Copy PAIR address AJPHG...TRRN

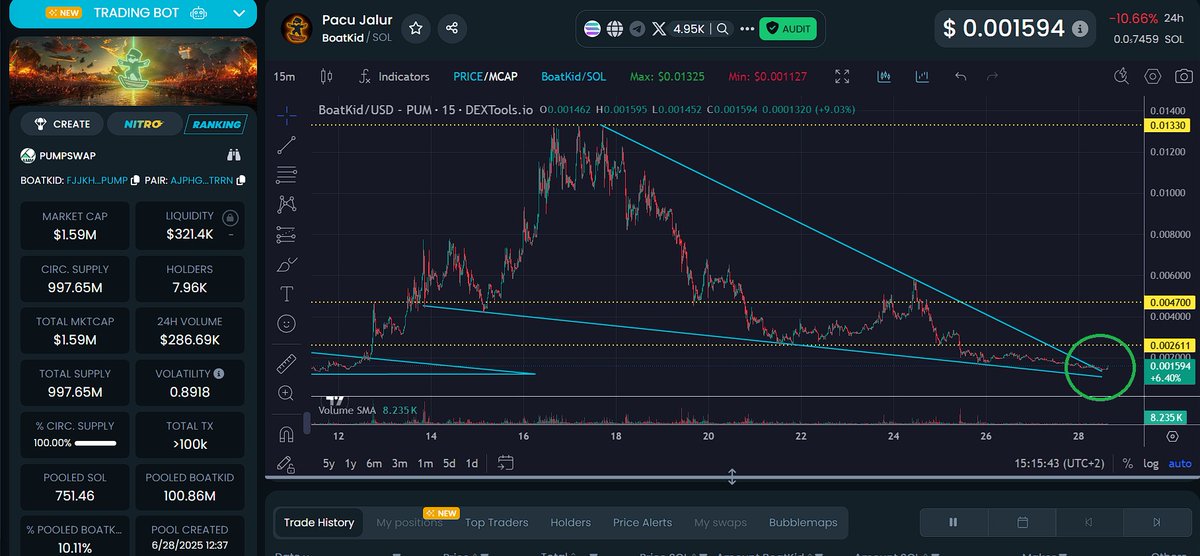241,180
